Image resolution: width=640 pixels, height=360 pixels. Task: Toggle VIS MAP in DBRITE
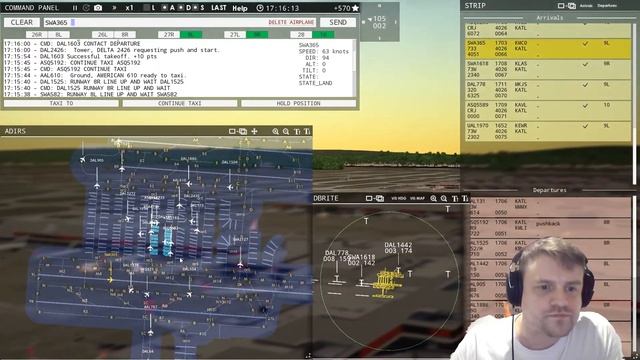417,198
